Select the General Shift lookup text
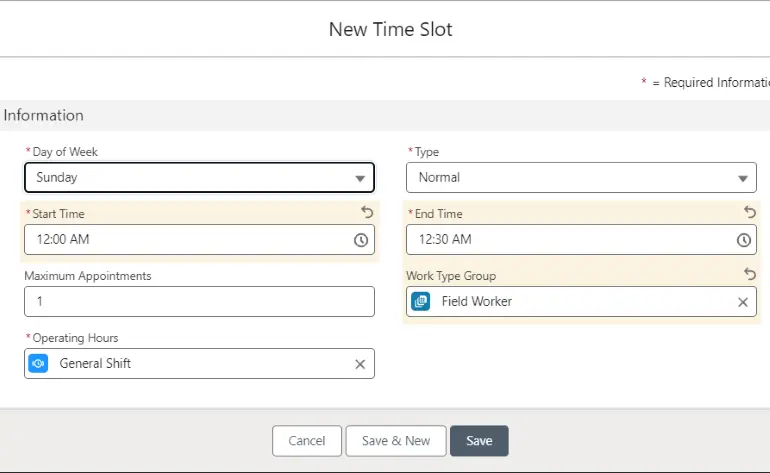 [95, 364]
